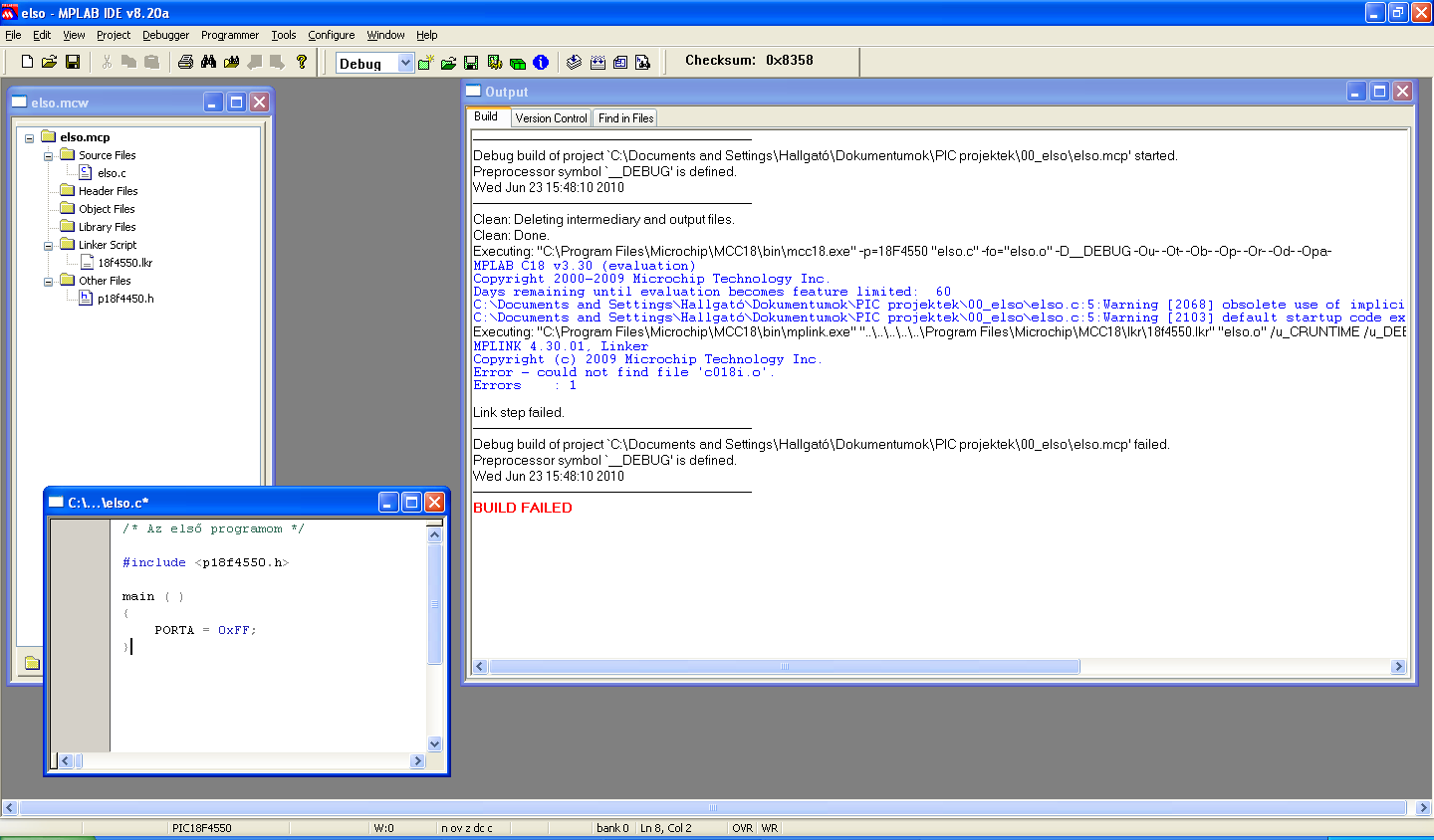Image resolution: width=1434 pixels, height=840 pixels.
Task: Open Build Options with the toolbar icon
Action: point(495,63)
